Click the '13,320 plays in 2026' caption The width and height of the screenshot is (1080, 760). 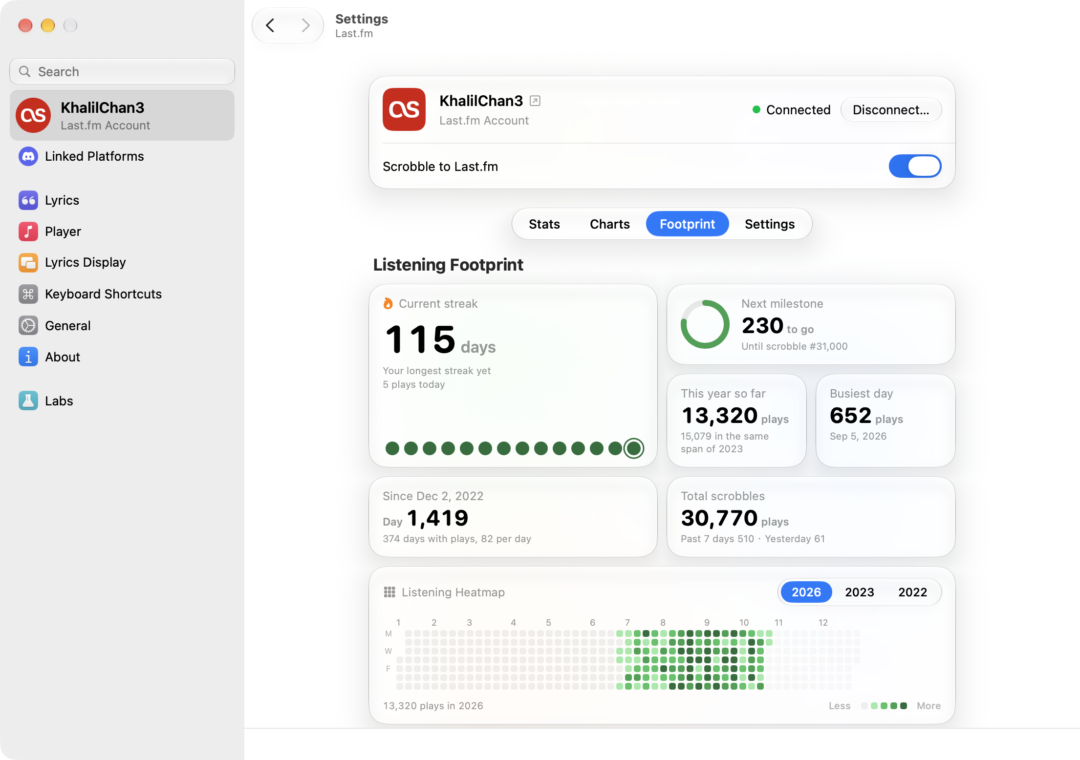[433, 706]
